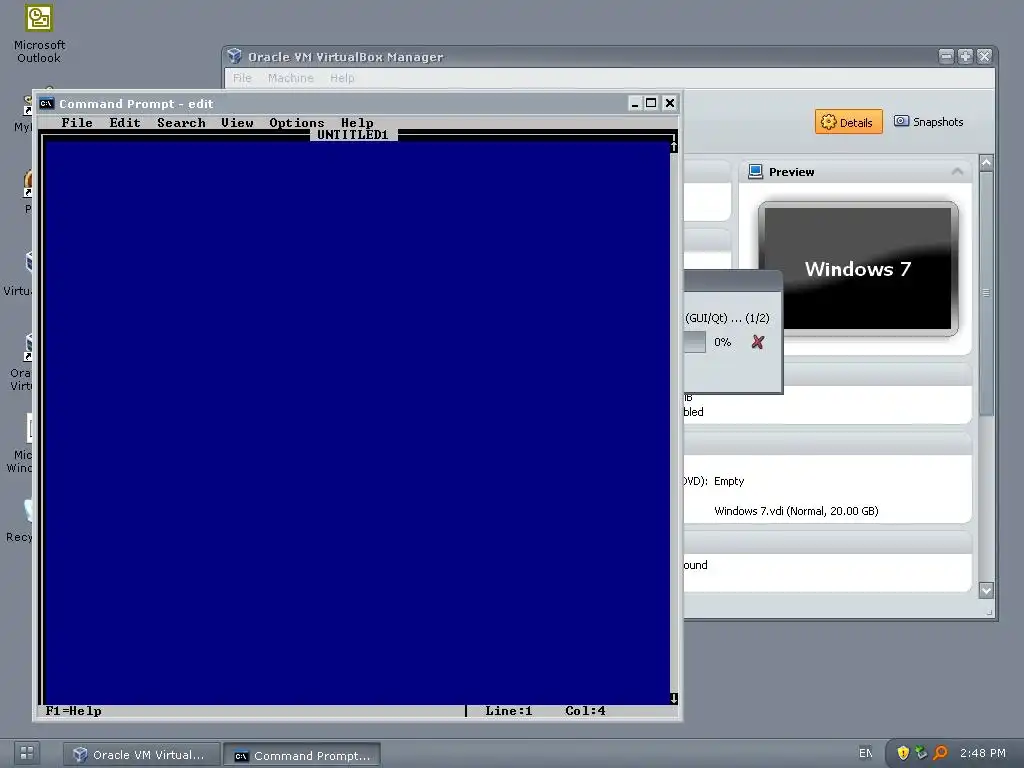1024x768 pixels.
Task: Click Windows 7.vdi disk entry
Action: click(796, 511)
